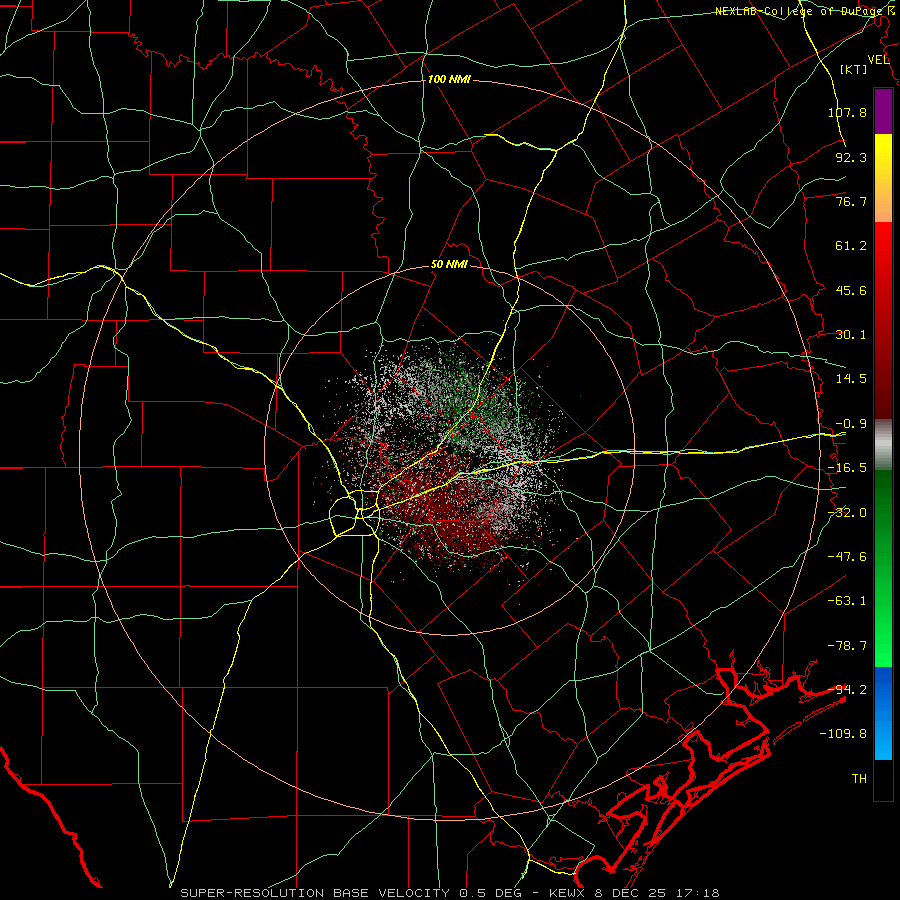Click the blue segment of the color bar

pos(883,713)
